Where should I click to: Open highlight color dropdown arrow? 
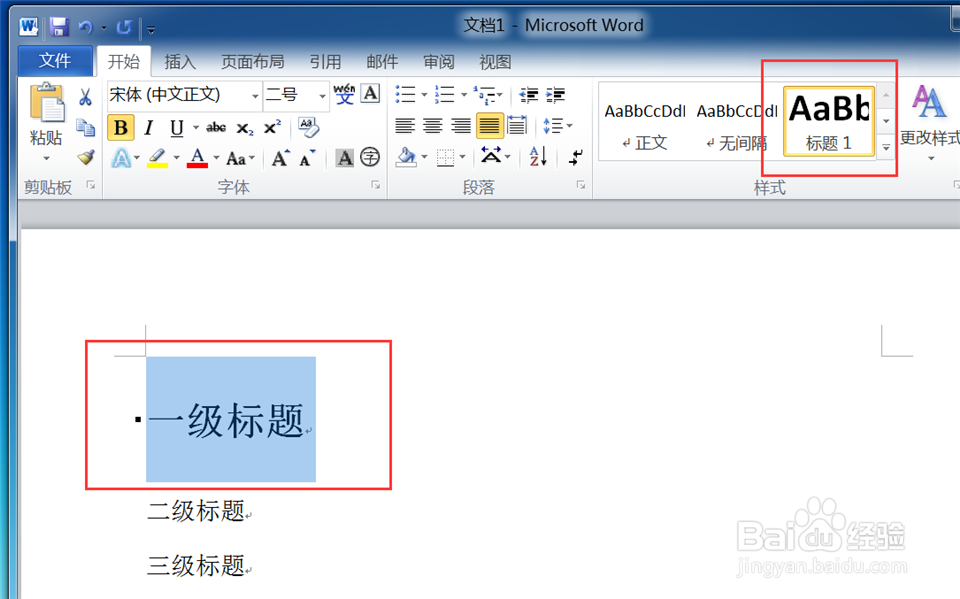point(176,158)
